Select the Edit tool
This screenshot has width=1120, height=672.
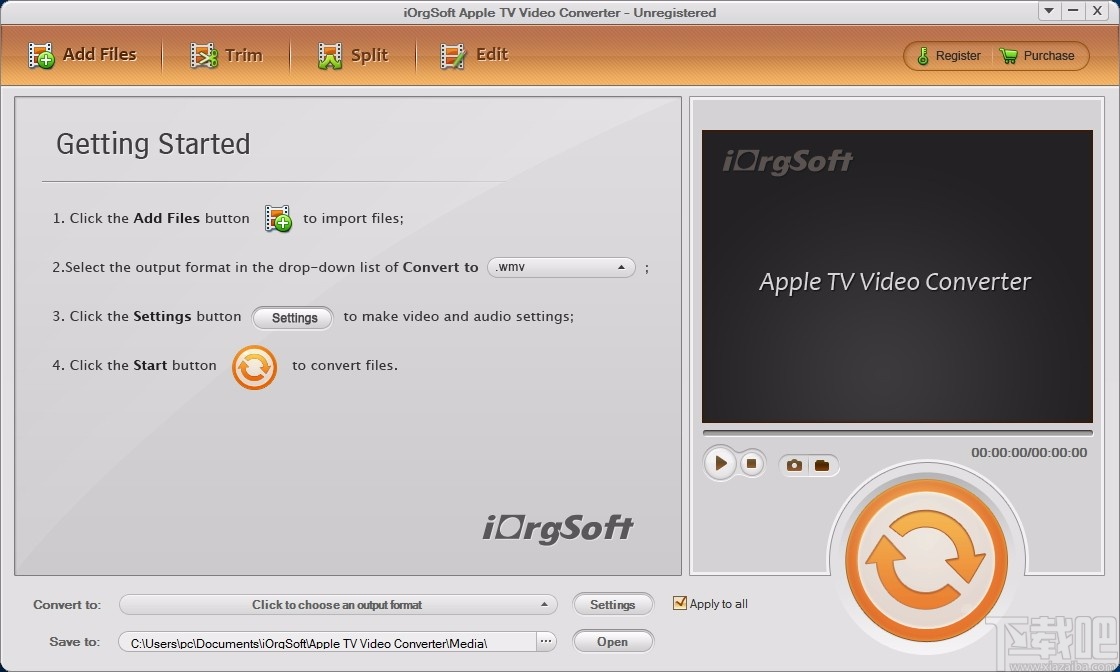[x=473, y=55]
